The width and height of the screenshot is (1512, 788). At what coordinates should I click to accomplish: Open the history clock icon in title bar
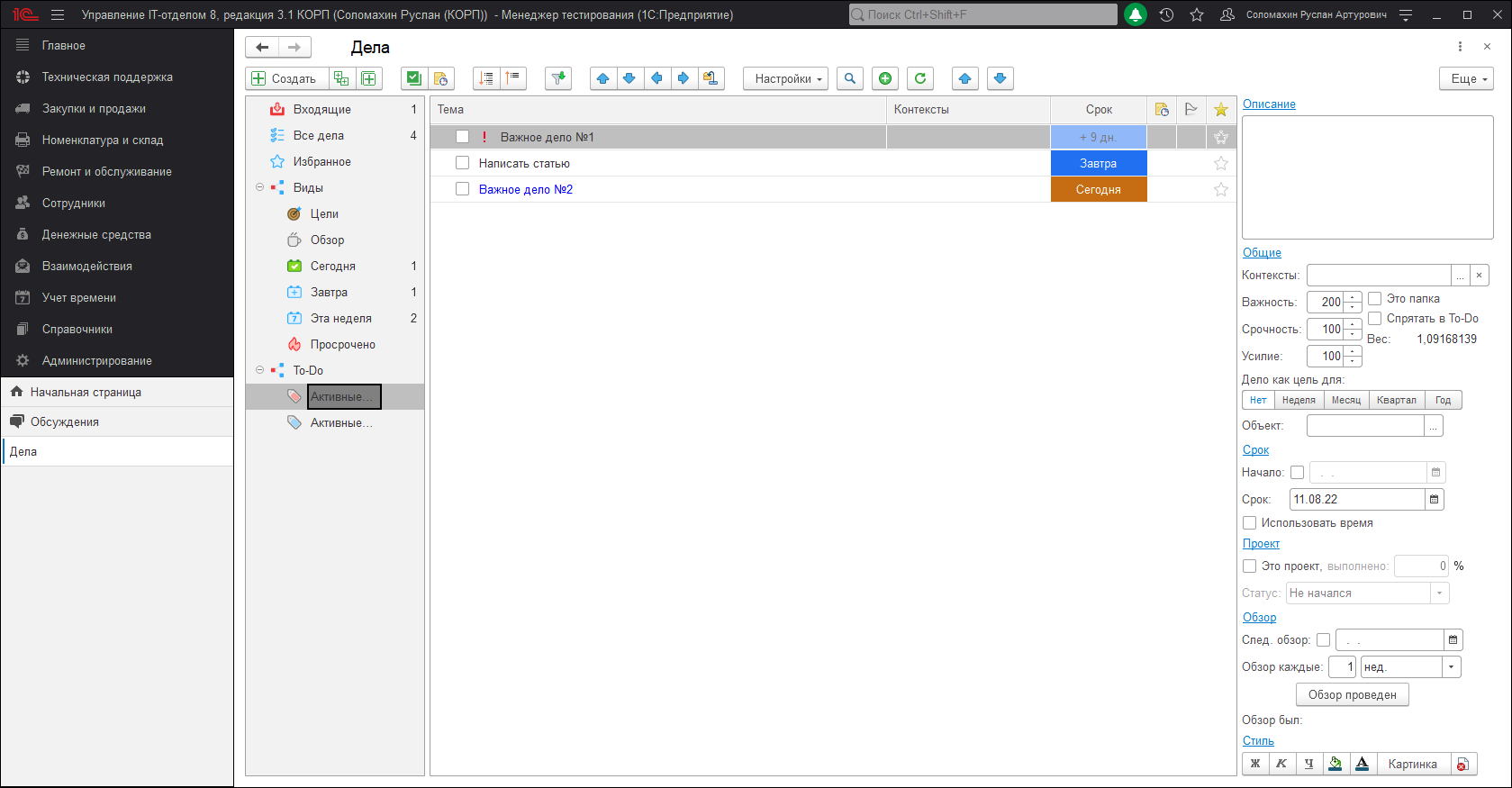[1166, 14]
